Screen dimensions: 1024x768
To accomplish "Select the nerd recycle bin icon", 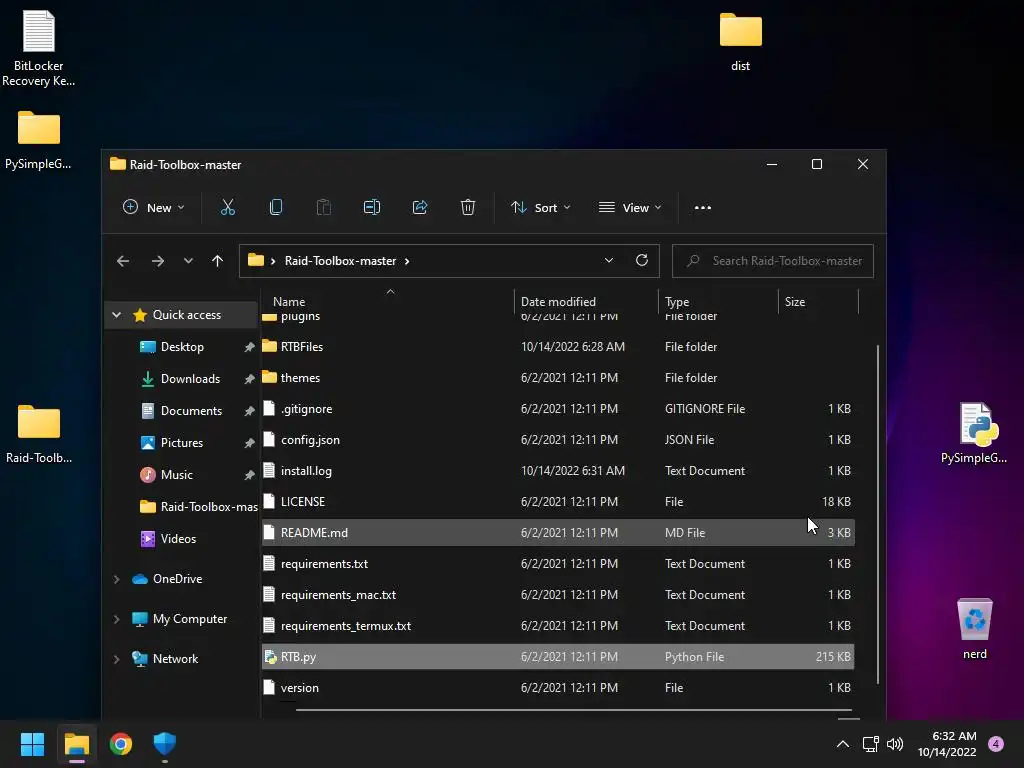I will [x=974, y=629].
